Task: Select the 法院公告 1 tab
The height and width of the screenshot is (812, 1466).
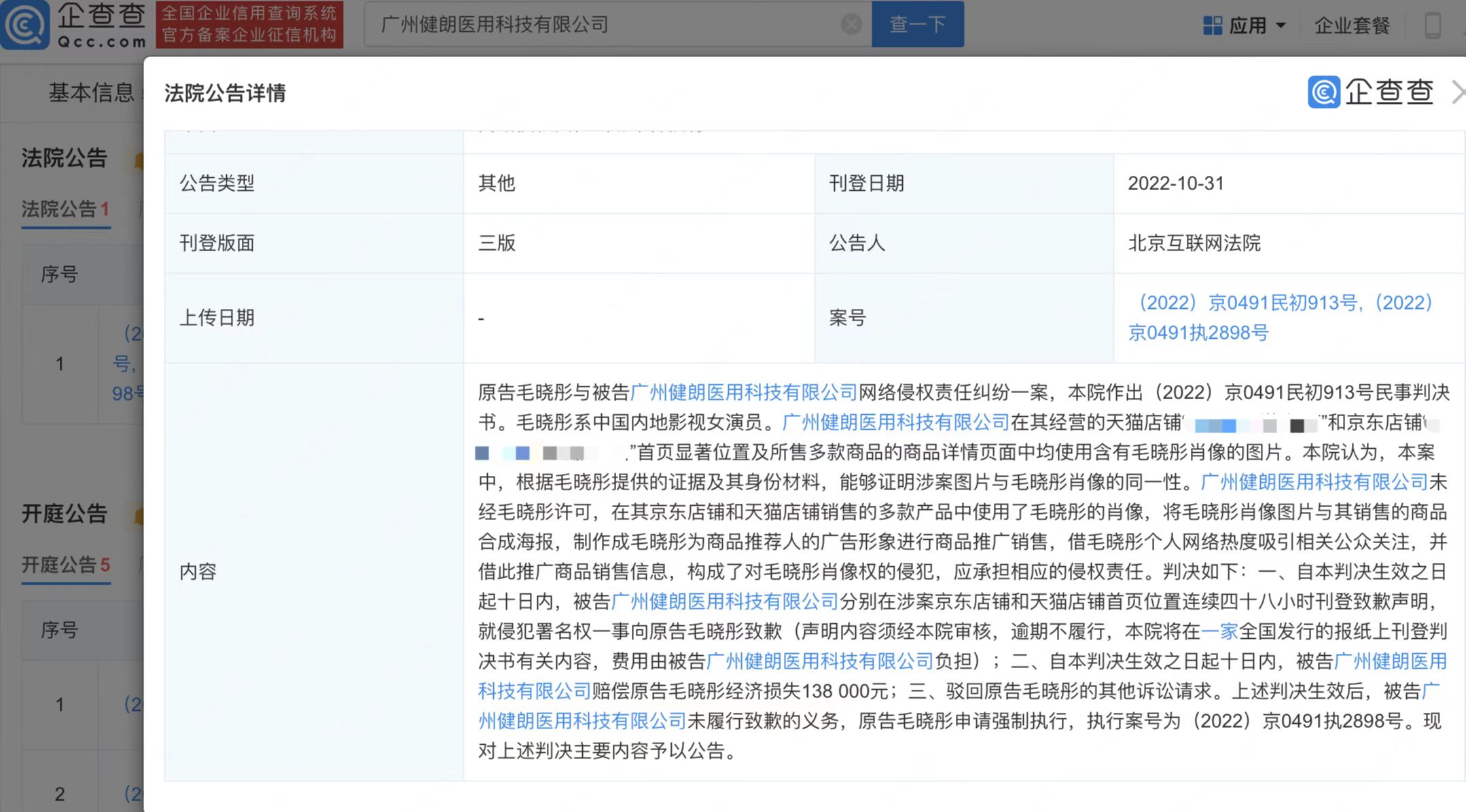Action: click(65, 209)
